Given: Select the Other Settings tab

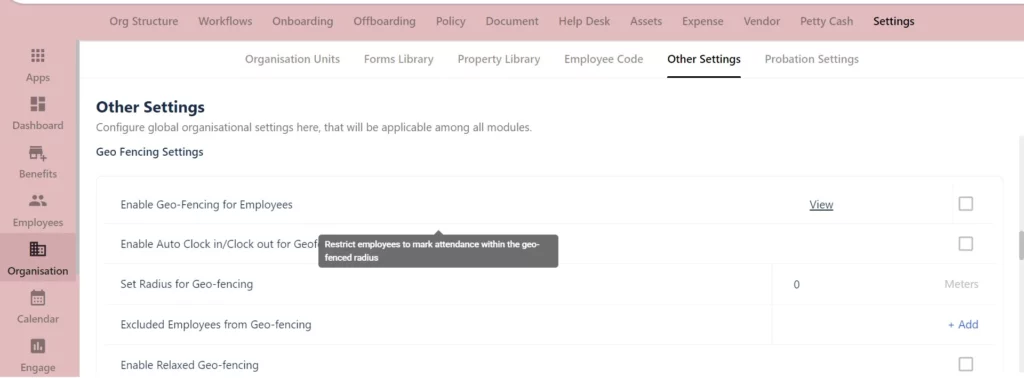Looking at the screenshot, I should coord(704,59).
